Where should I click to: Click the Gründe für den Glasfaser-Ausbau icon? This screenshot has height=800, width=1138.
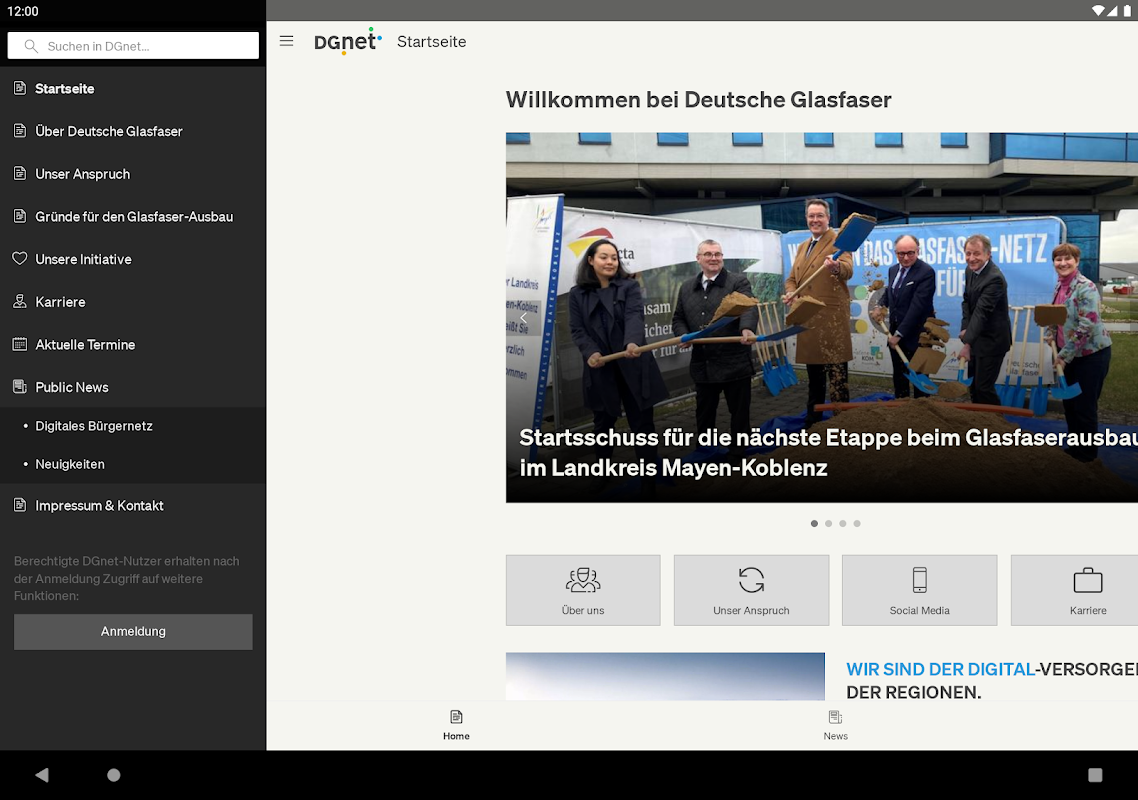pyautogui.click(x=20, y=216)
